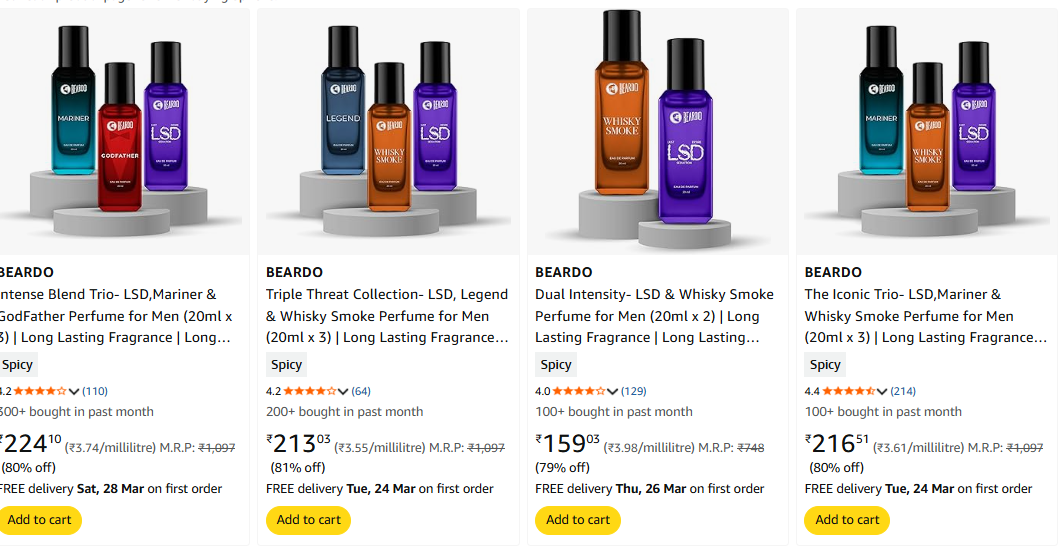Open Dual Intensity two-bottle product image
The height and width of the screenshot is (558, 1064).
pyautogui.click(x=657, y=130)
